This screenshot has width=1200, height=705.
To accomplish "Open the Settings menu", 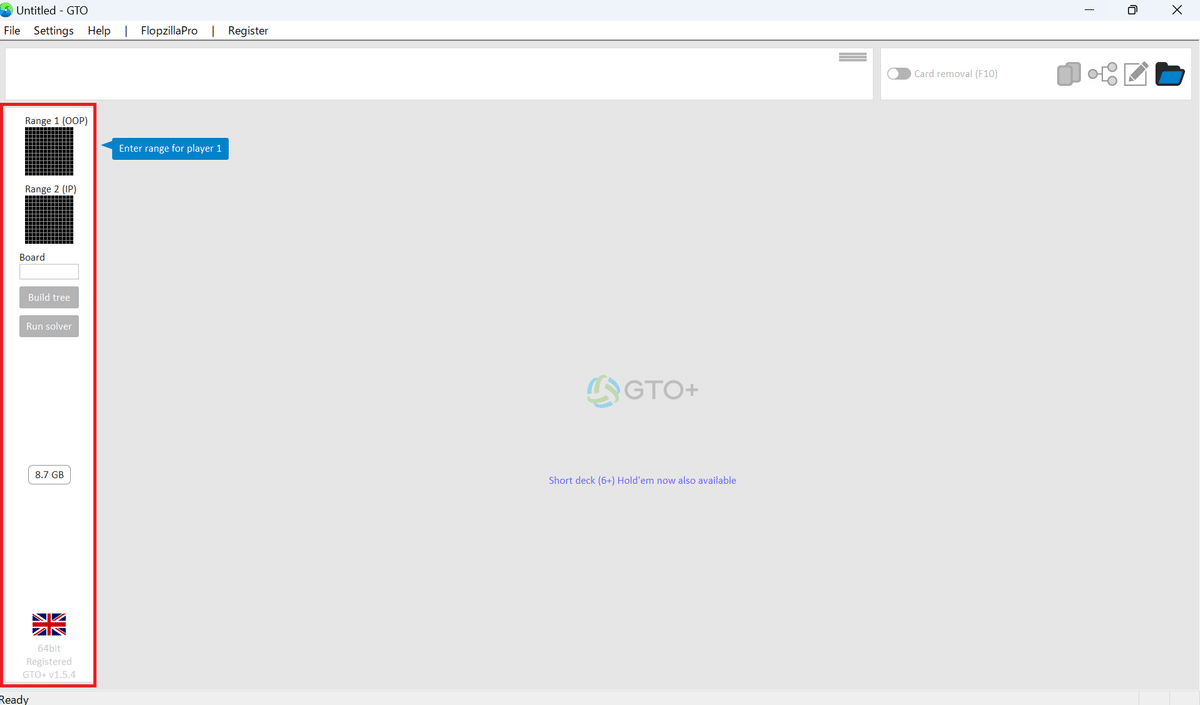I will [x=54, y=31].
